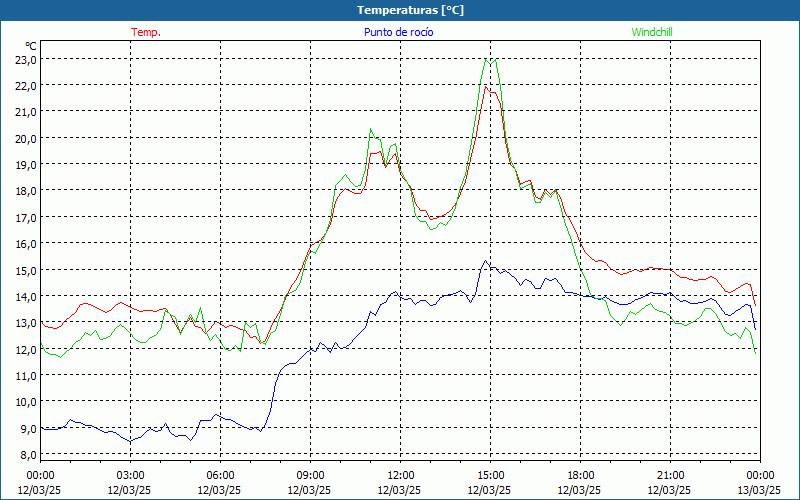The image size is (800, 500).
Task: Click the 13,0 y-axis value
Action: 26,322
